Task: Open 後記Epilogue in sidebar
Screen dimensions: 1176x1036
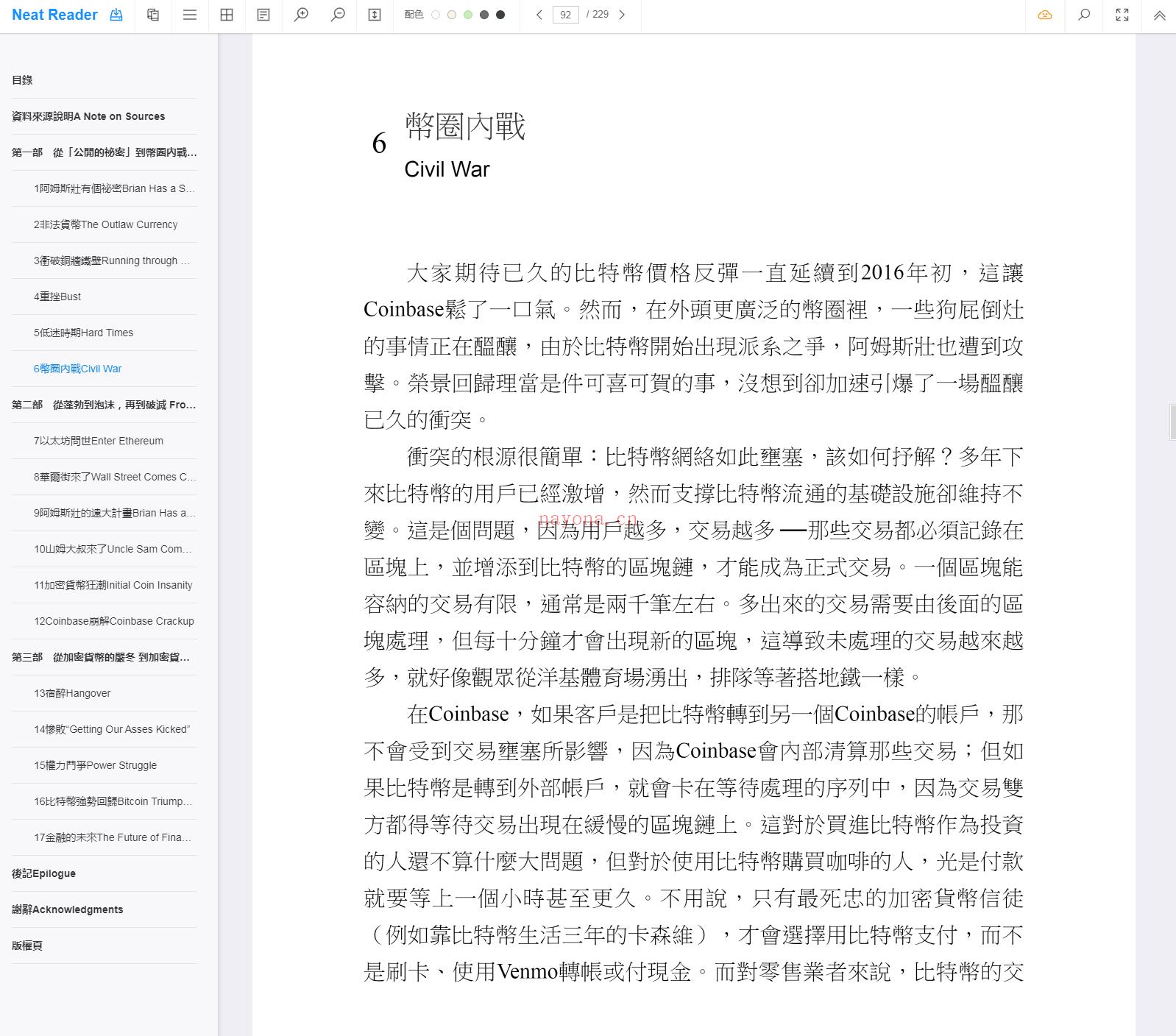Action: (x=105, y=873)
